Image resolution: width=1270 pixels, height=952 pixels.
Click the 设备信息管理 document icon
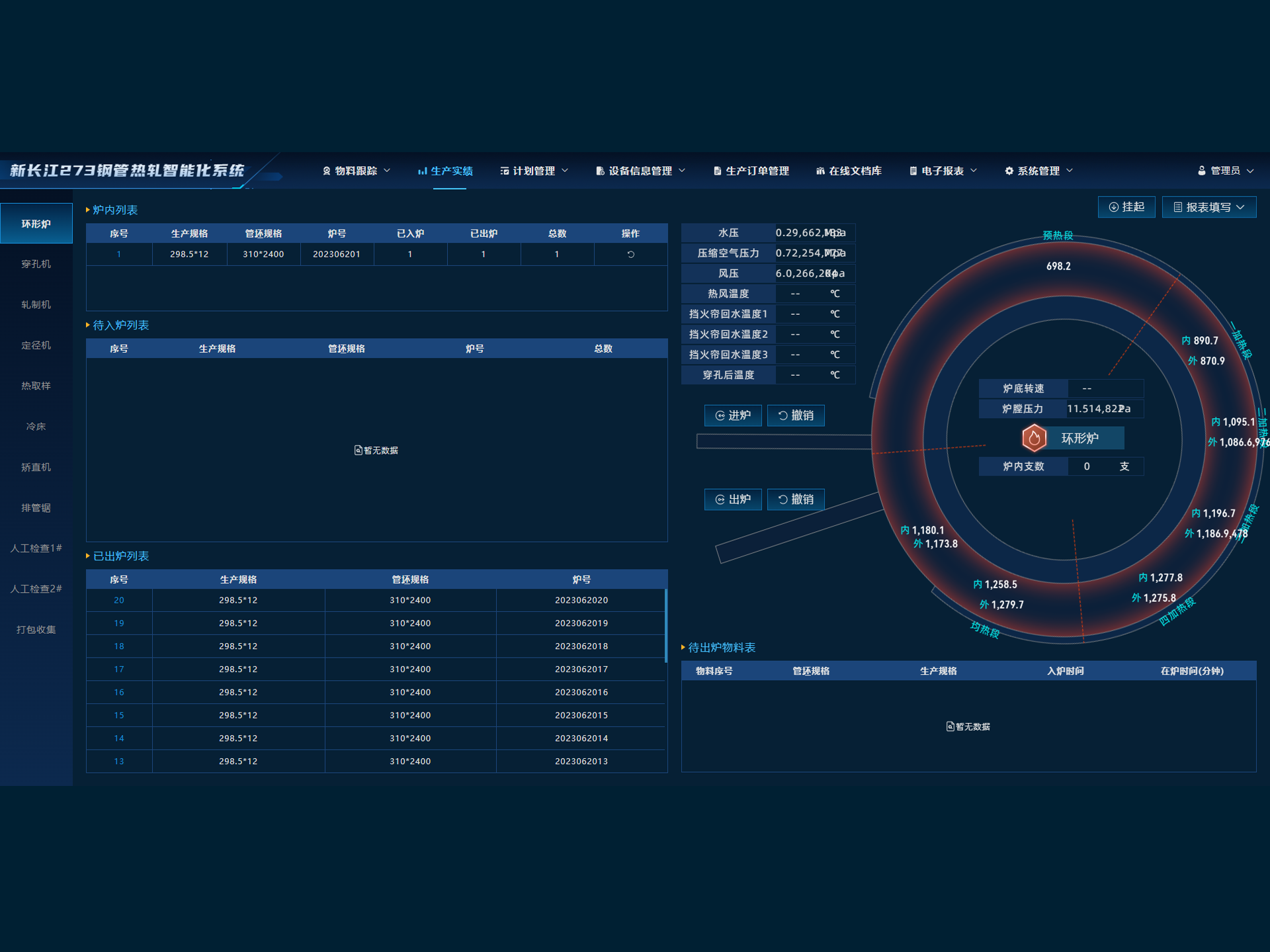(600, 171)
